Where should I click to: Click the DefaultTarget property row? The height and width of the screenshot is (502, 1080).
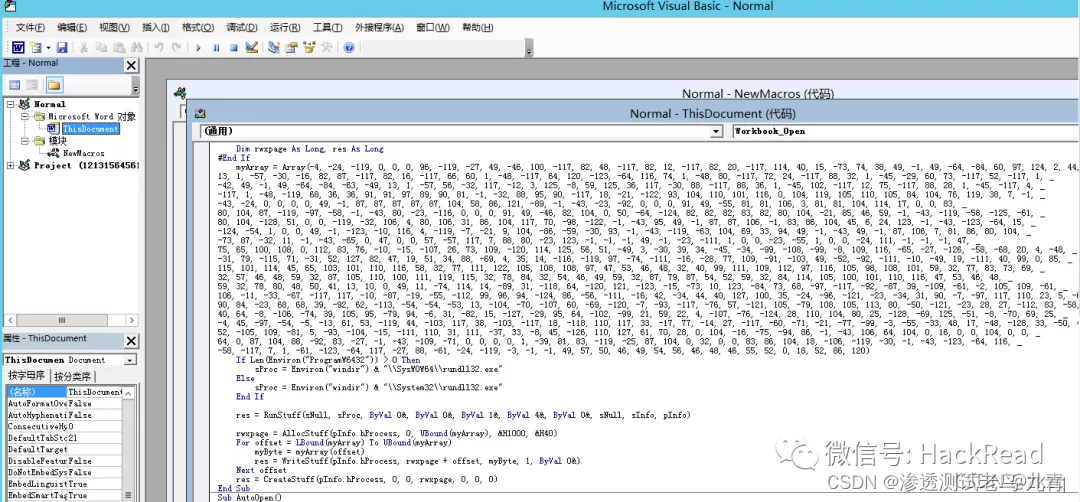click(64, 450)
